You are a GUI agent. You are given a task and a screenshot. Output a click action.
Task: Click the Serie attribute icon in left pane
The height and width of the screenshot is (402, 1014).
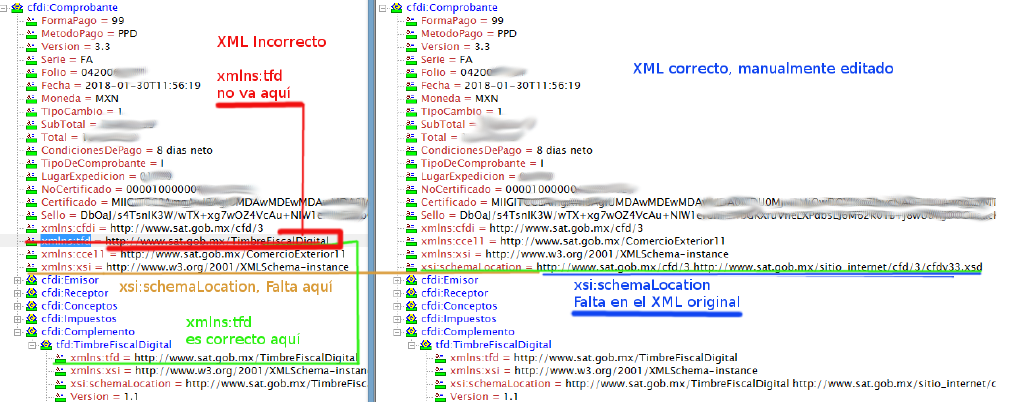pos(32,60)
